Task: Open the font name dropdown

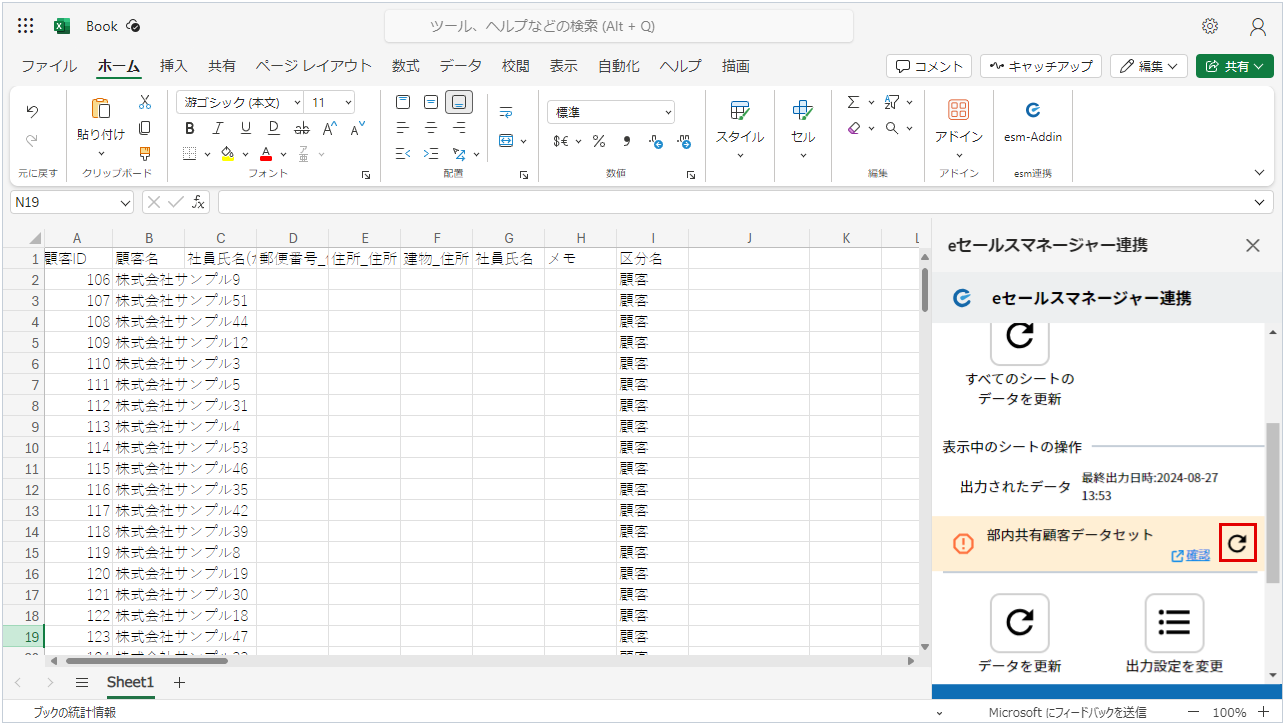Action: click(x=296, y=103)
